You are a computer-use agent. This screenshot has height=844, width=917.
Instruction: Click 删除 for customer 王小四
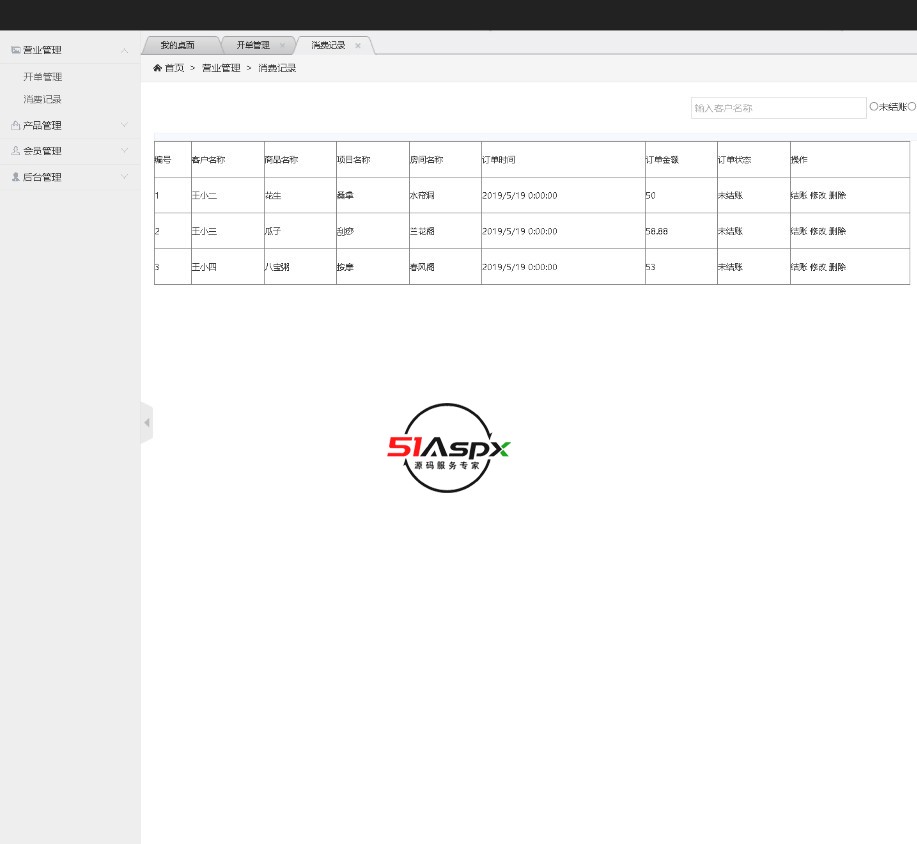pos(837,267)
